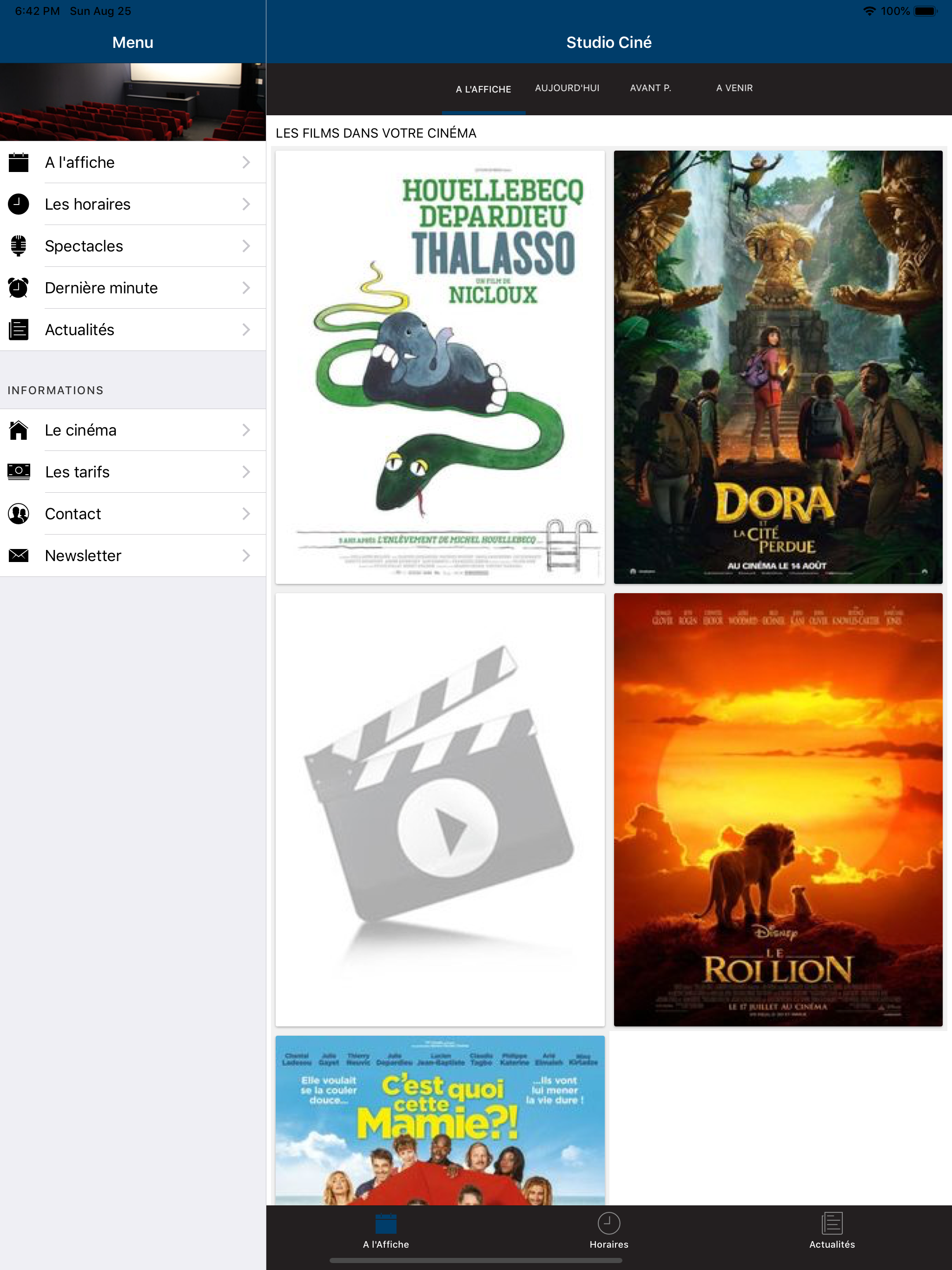Tap the LES FILMS DANS VOTRE CINÉMA heading

click(x=376, y=133)
